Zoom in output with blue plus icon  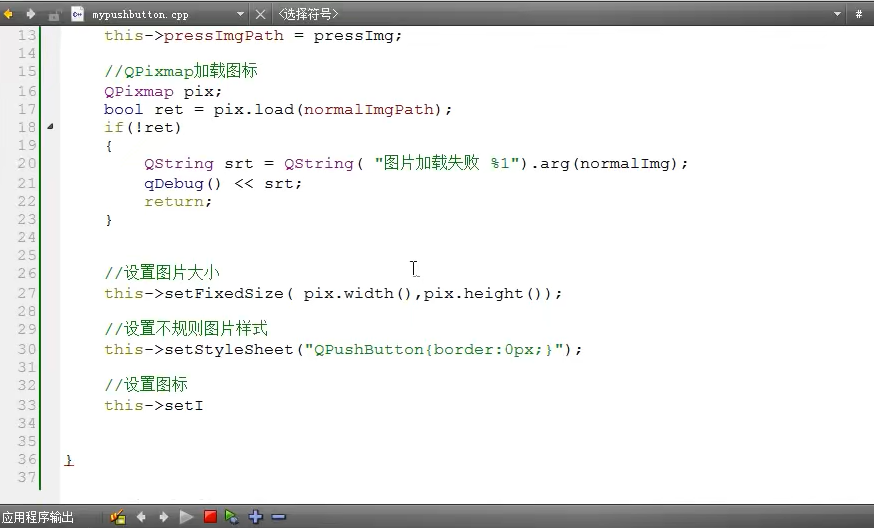tap(256, 517)
